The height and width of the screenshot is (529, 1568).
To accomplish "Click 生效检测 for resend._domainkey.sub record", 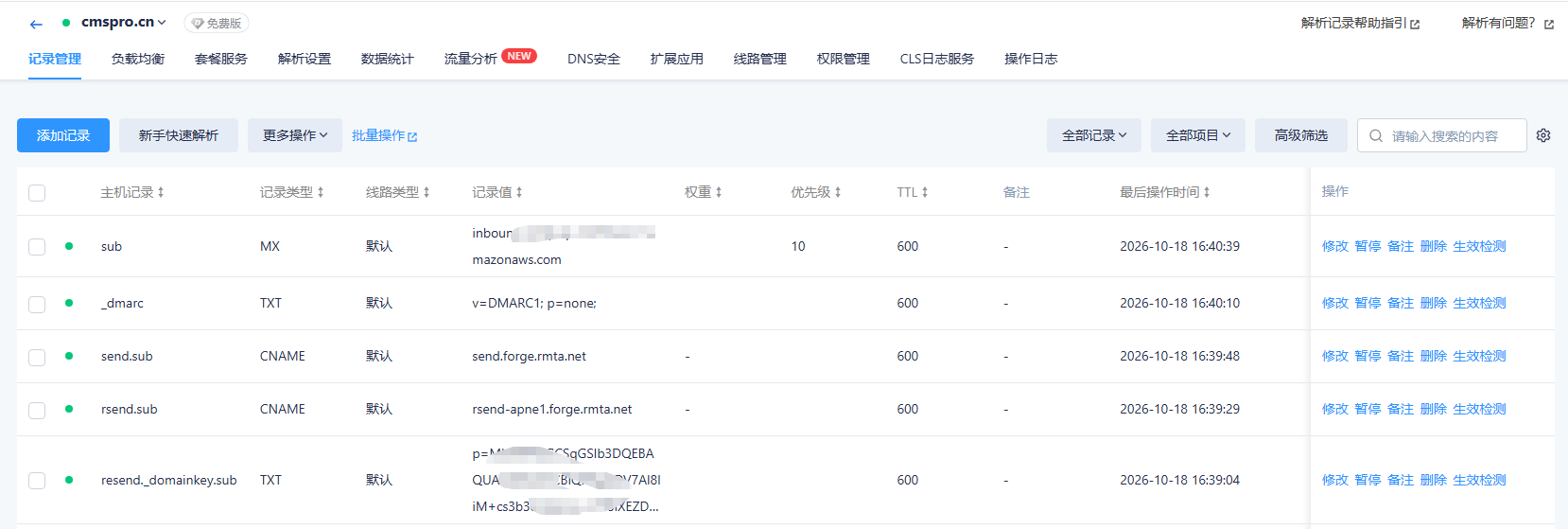I will [1479, 480].
